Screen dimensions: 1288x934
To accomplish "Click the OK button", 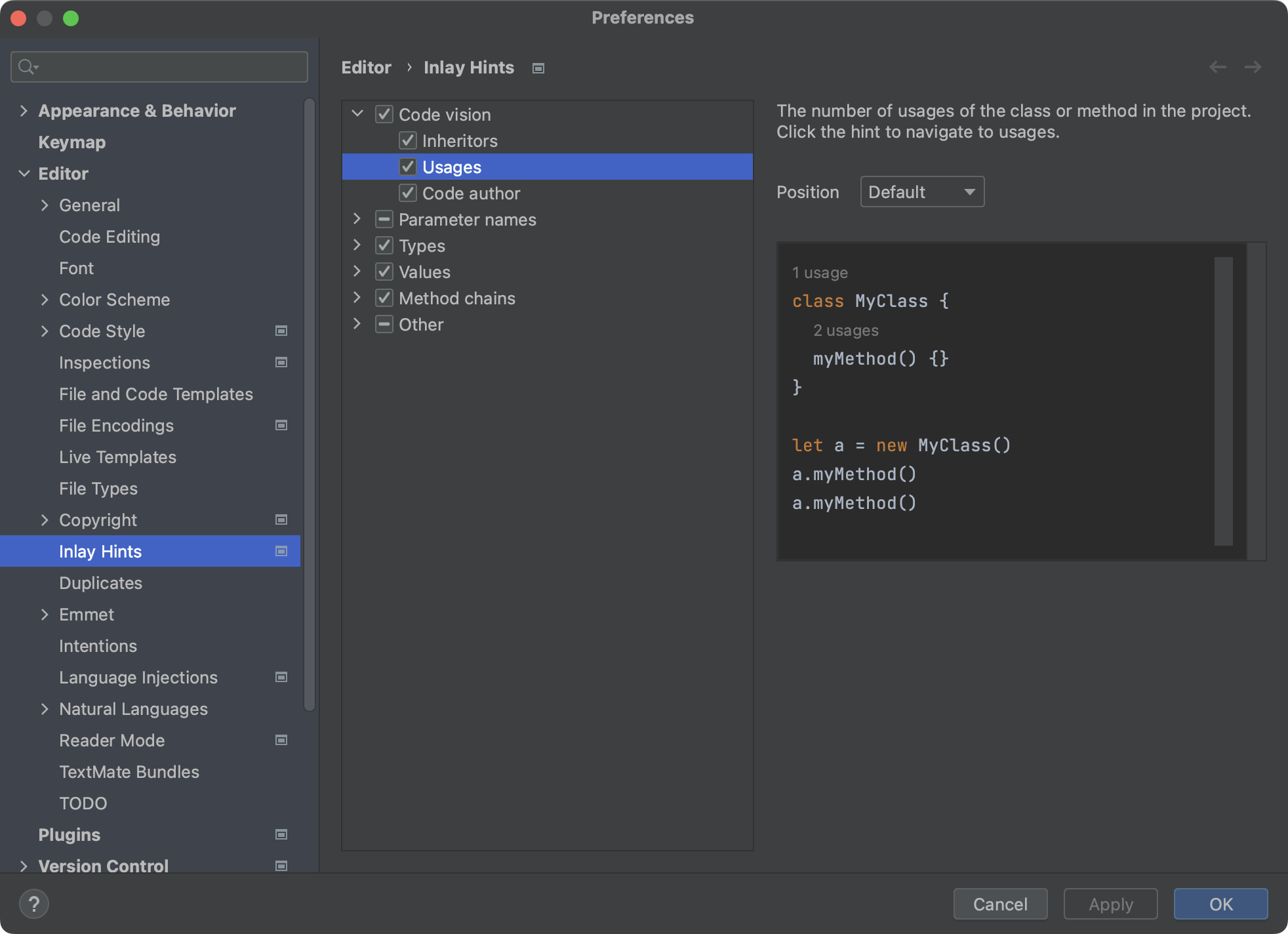I will tap(1220, 904).
